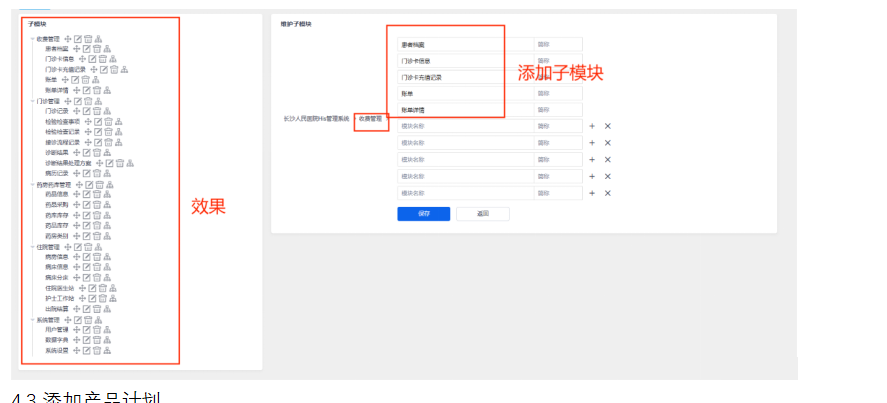Focus the 门诊卡充值记录 module name field
The width and height of the screenshot is (887, 403).
466,77
